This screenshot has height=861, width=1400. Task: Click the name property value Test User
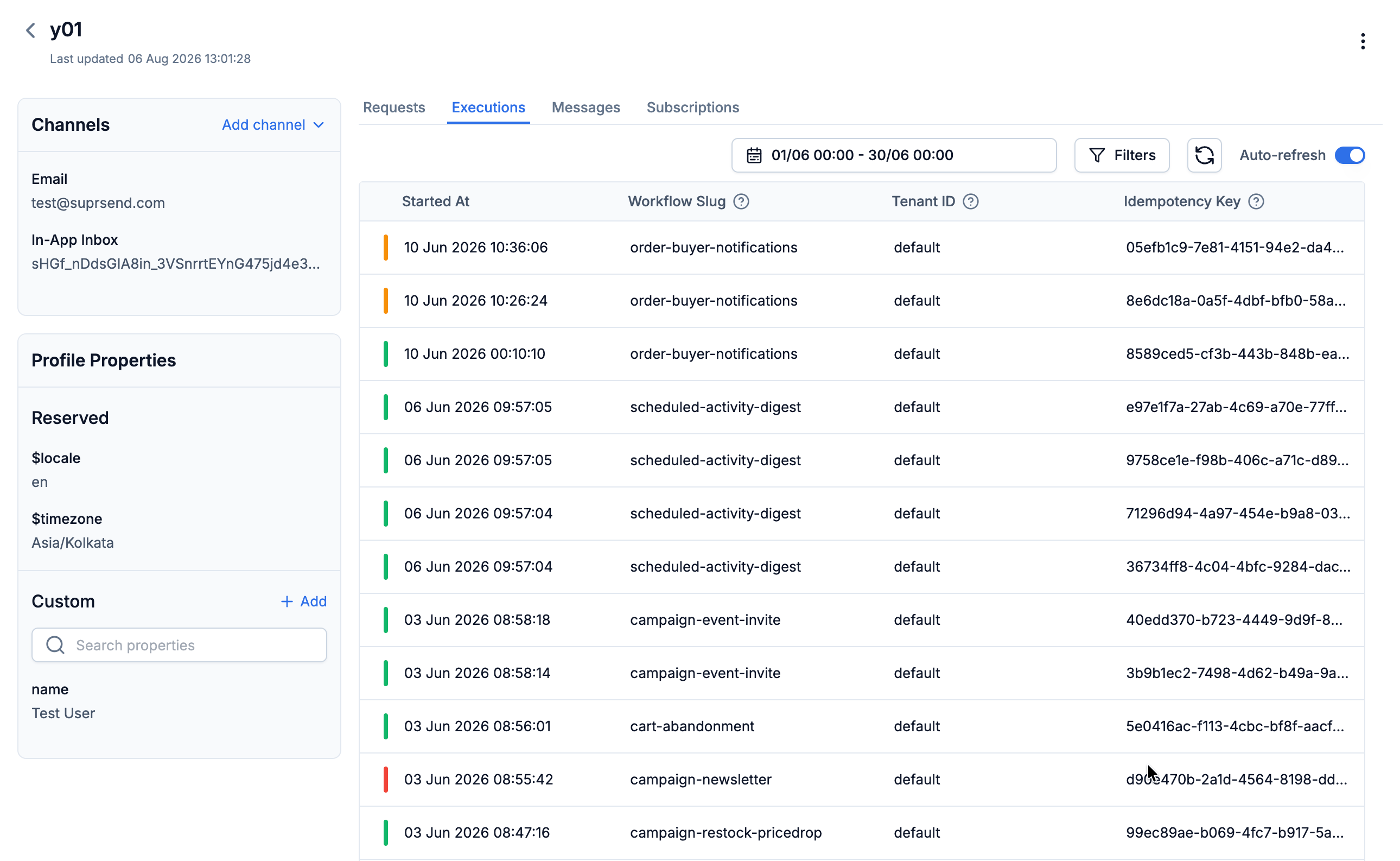[x=63, y=713]
